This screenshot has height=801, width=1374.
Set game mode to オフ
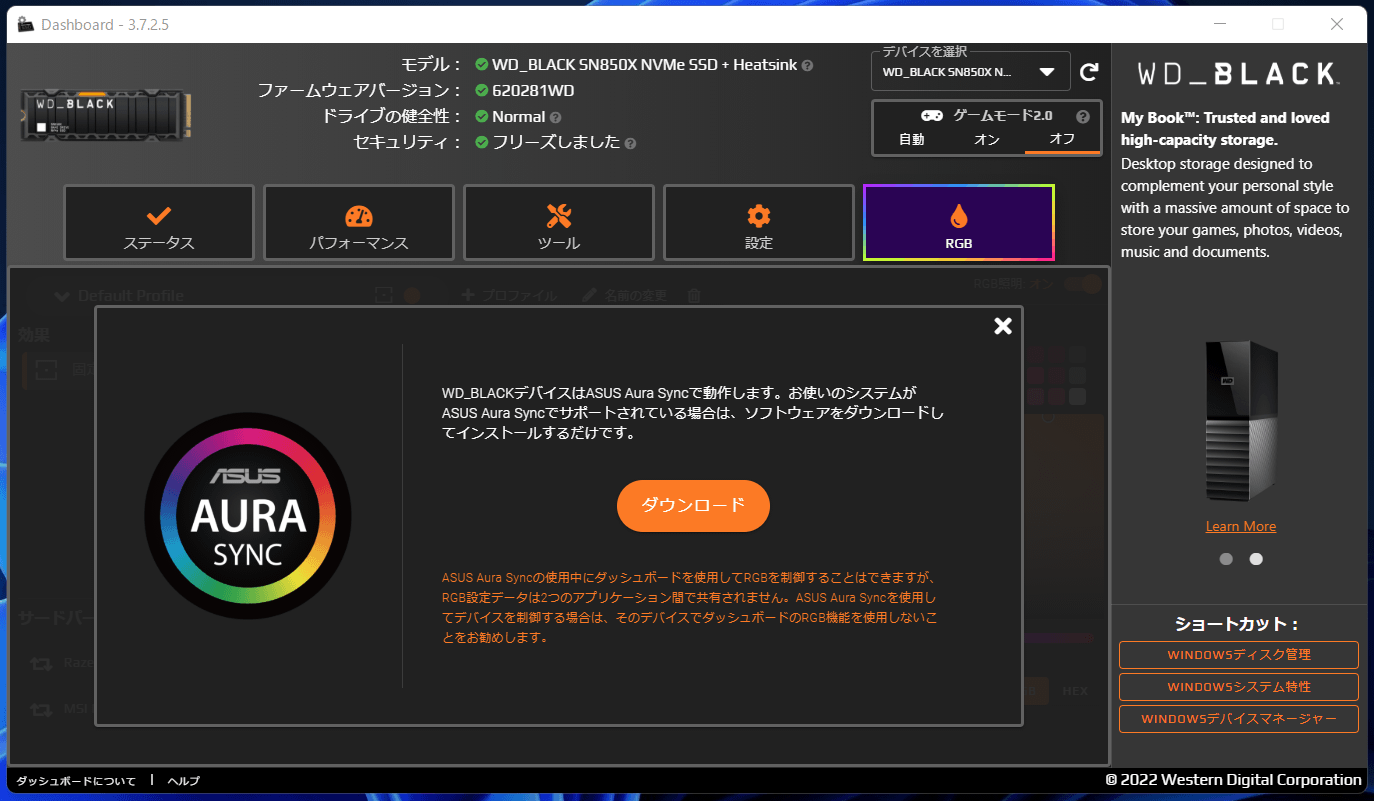click(x=1062, y=140)
